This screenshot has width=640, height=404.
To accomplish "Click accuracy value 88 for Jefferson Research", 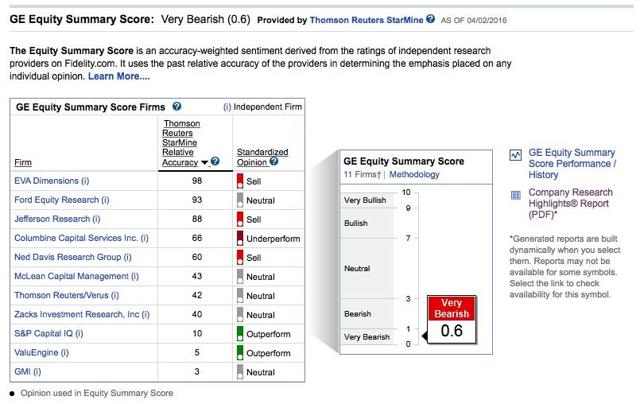I will (x=197, y=219).
